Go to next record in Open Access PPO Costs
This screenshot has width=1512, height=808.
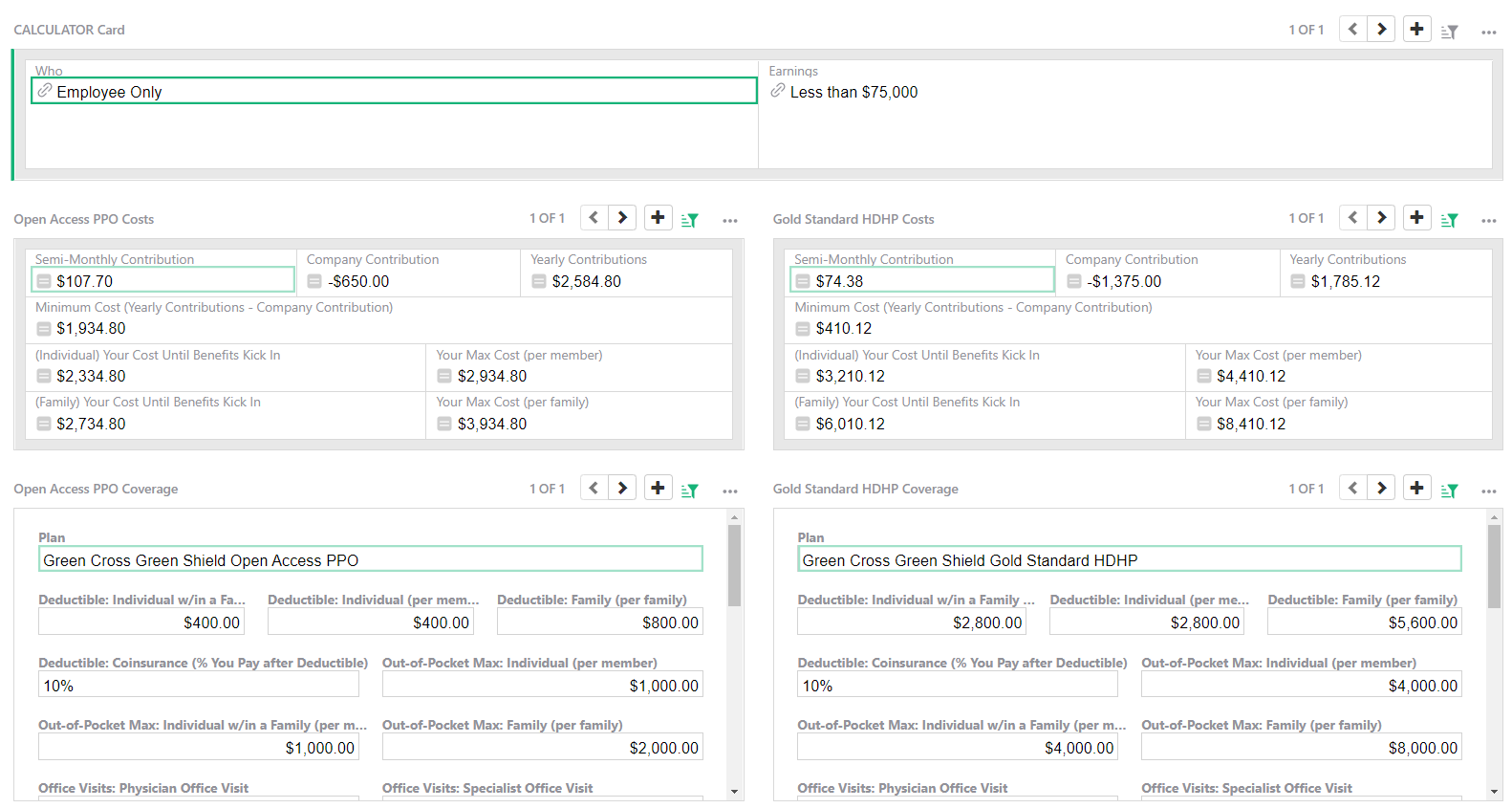click(622, 218)
